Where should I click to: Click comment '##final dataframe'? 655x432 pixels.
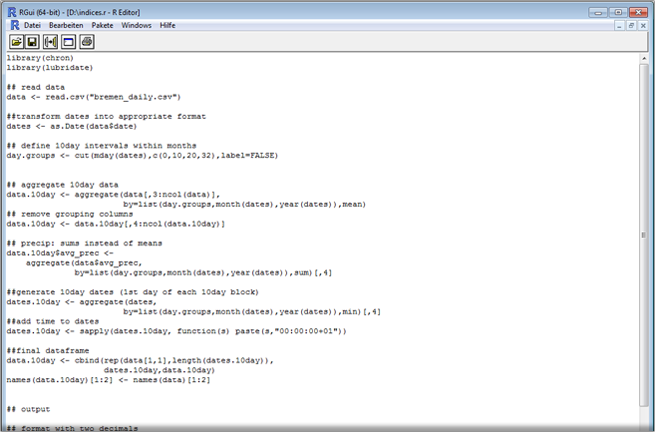point(48,351)
